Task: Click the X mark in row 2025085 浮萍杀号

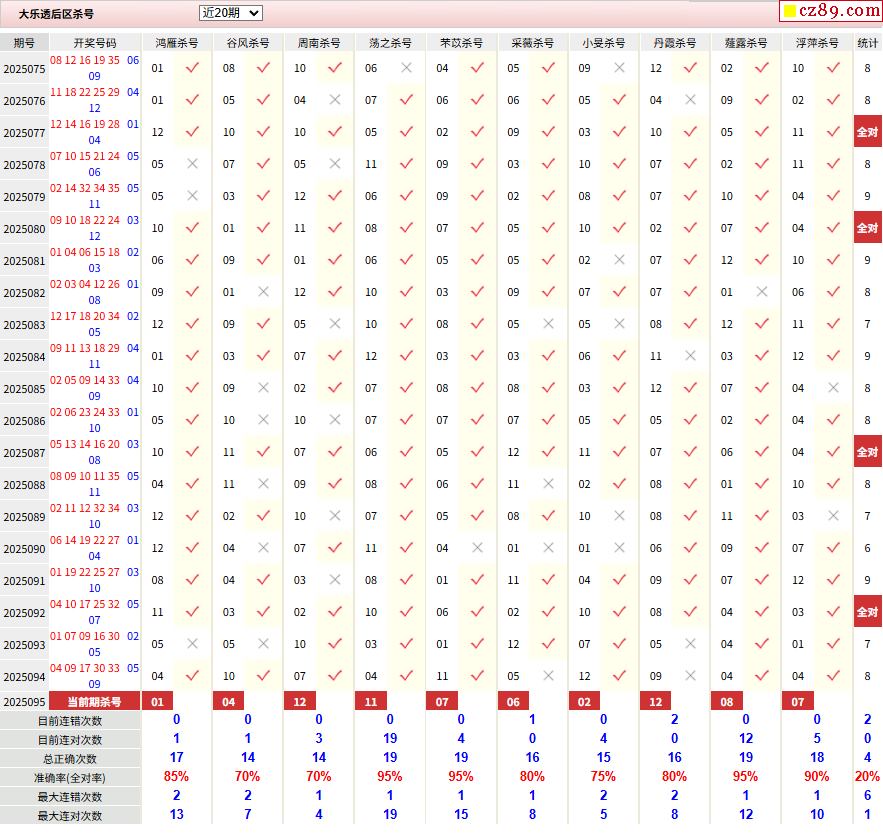Action: 833,388
